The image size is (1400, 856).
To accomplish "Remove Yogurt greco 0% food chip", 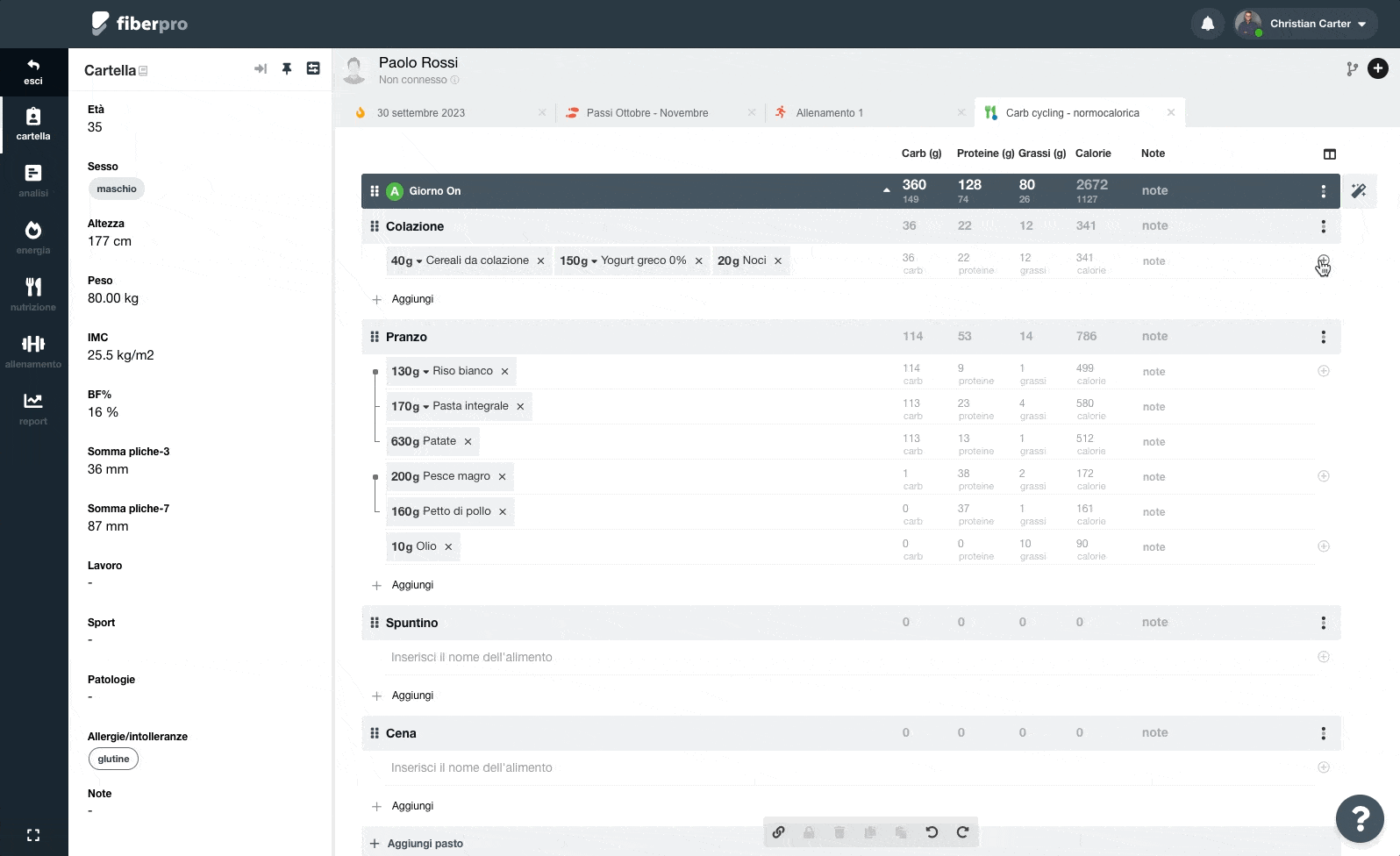I will tap(699, 261).
